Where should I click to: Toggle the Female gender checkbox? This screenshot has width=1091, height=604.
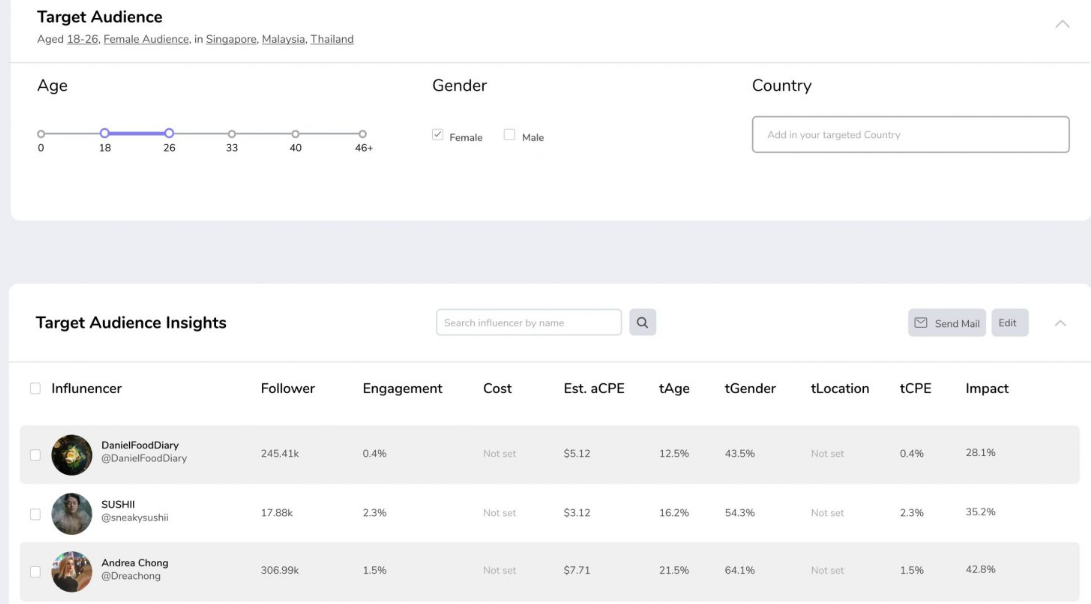[x=438, y=135]
